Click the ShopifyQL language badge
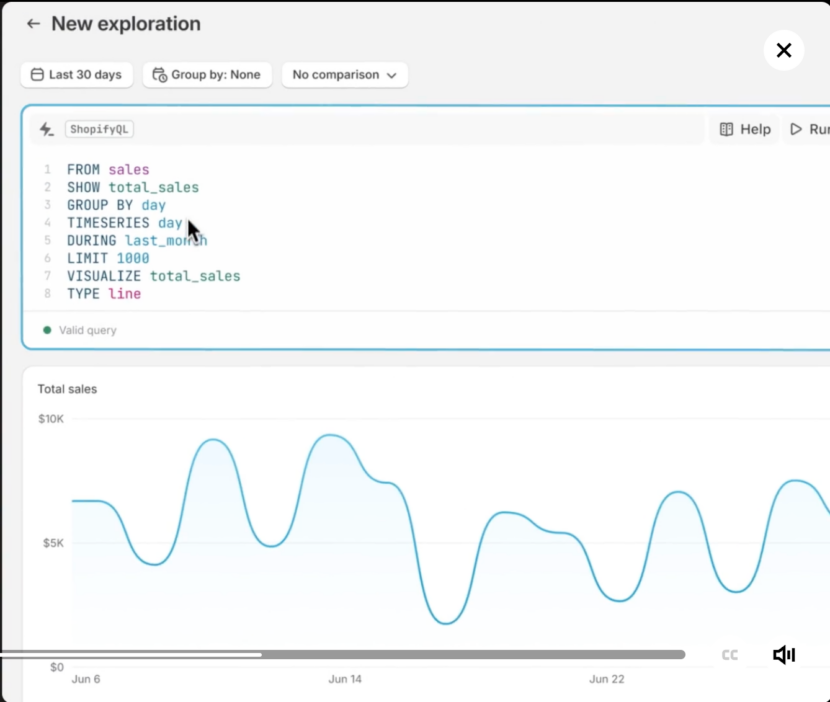This screenshot has width=830, height=702. pos(98,129)
